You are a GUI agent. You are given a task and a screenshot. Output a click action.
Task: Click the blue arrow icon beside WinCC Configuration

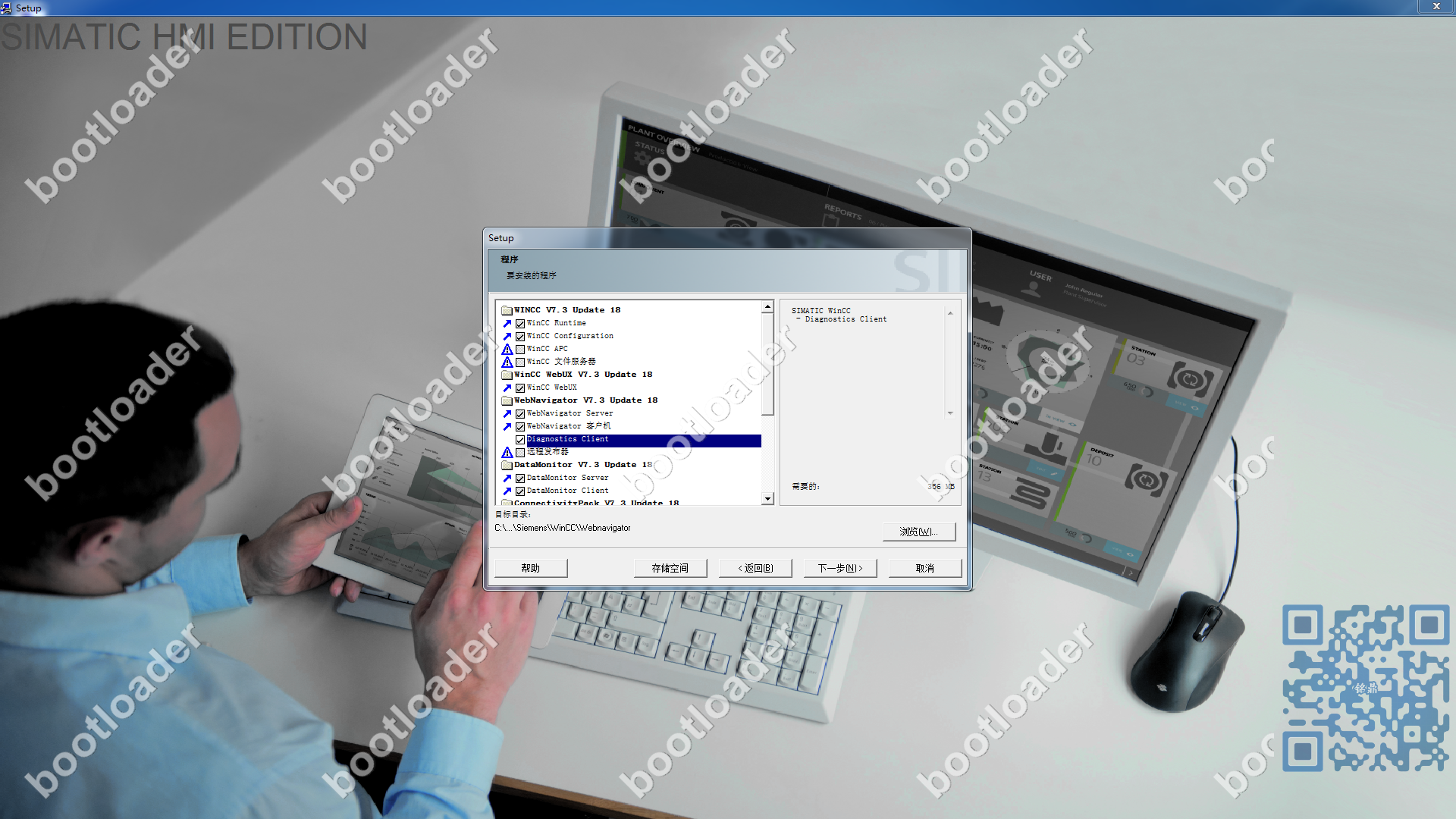(507, 336)
